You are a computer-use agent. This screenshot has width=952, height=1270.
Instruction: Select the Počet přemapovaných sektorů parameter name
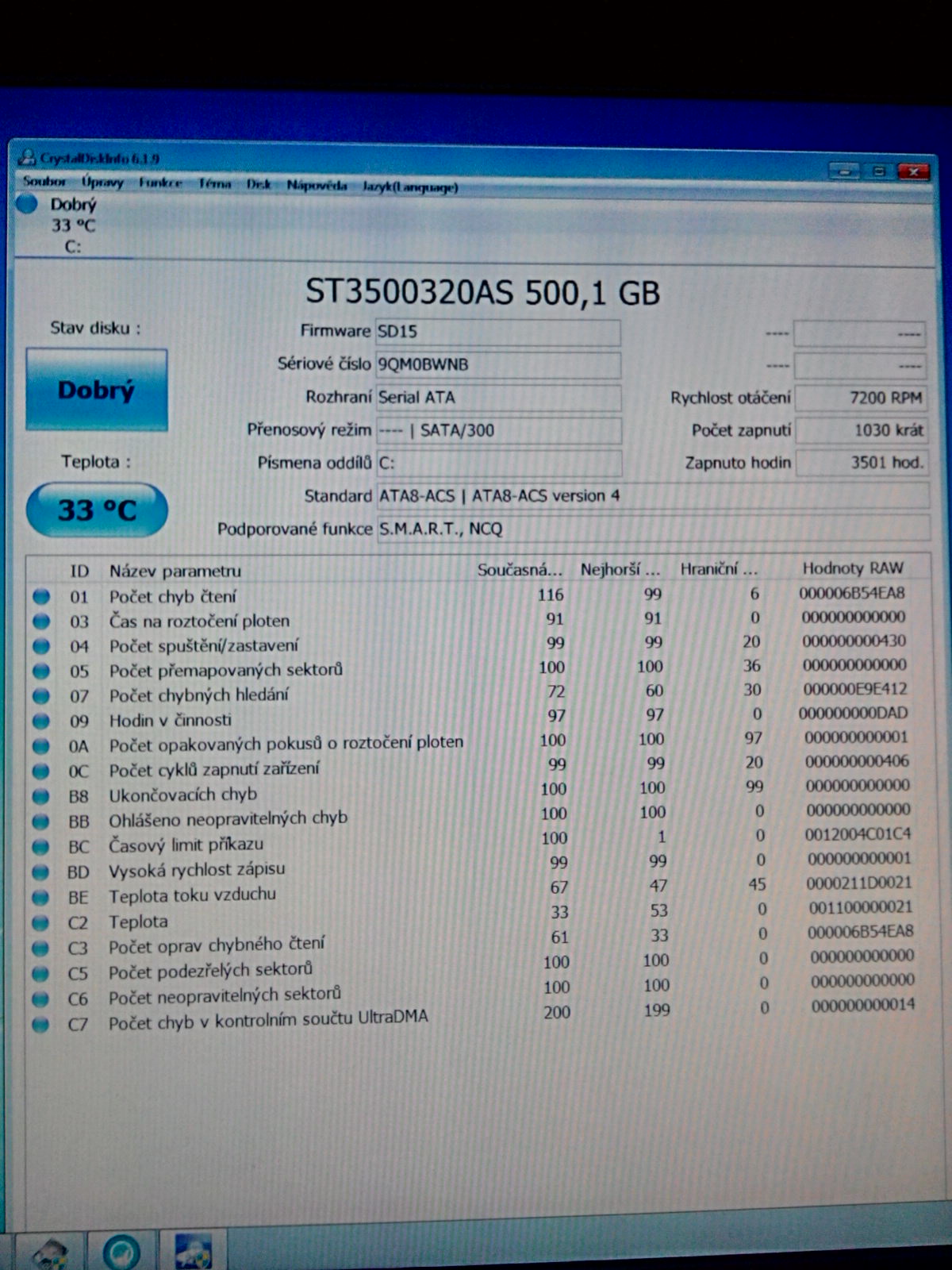click(x=226, y=670)
